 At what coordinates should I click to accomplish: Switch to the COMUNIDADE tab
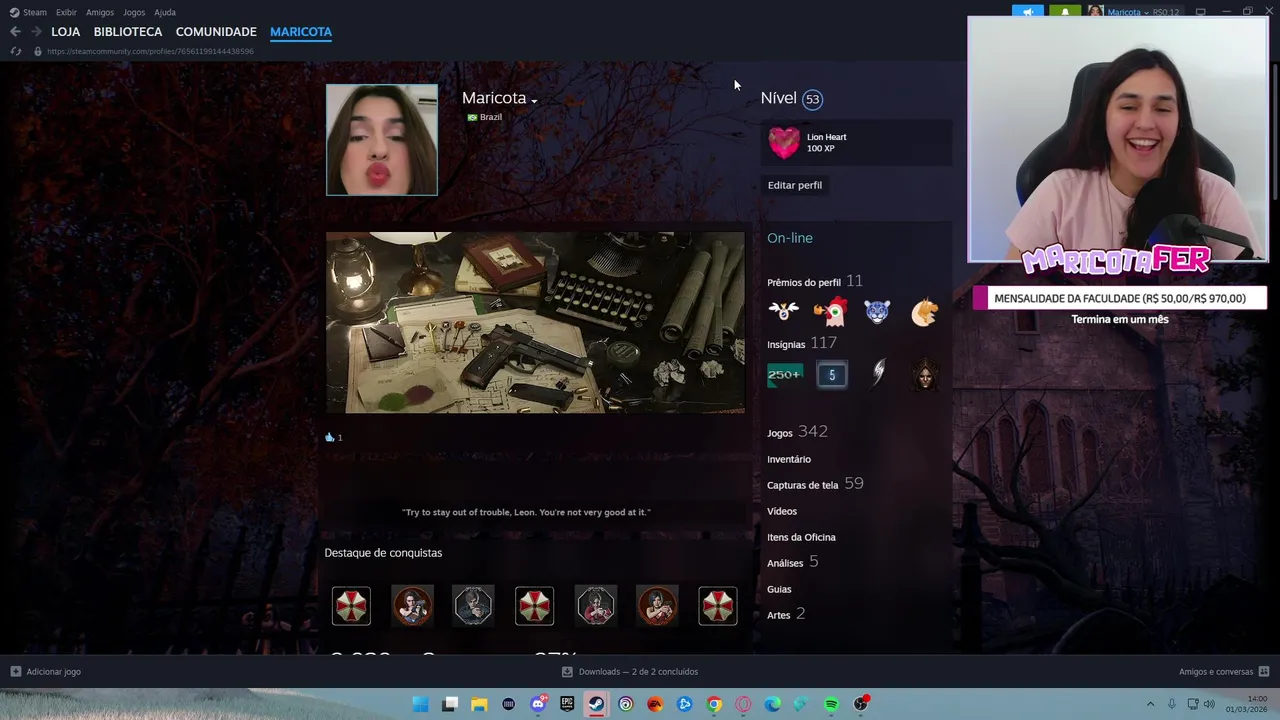[216, 32]
